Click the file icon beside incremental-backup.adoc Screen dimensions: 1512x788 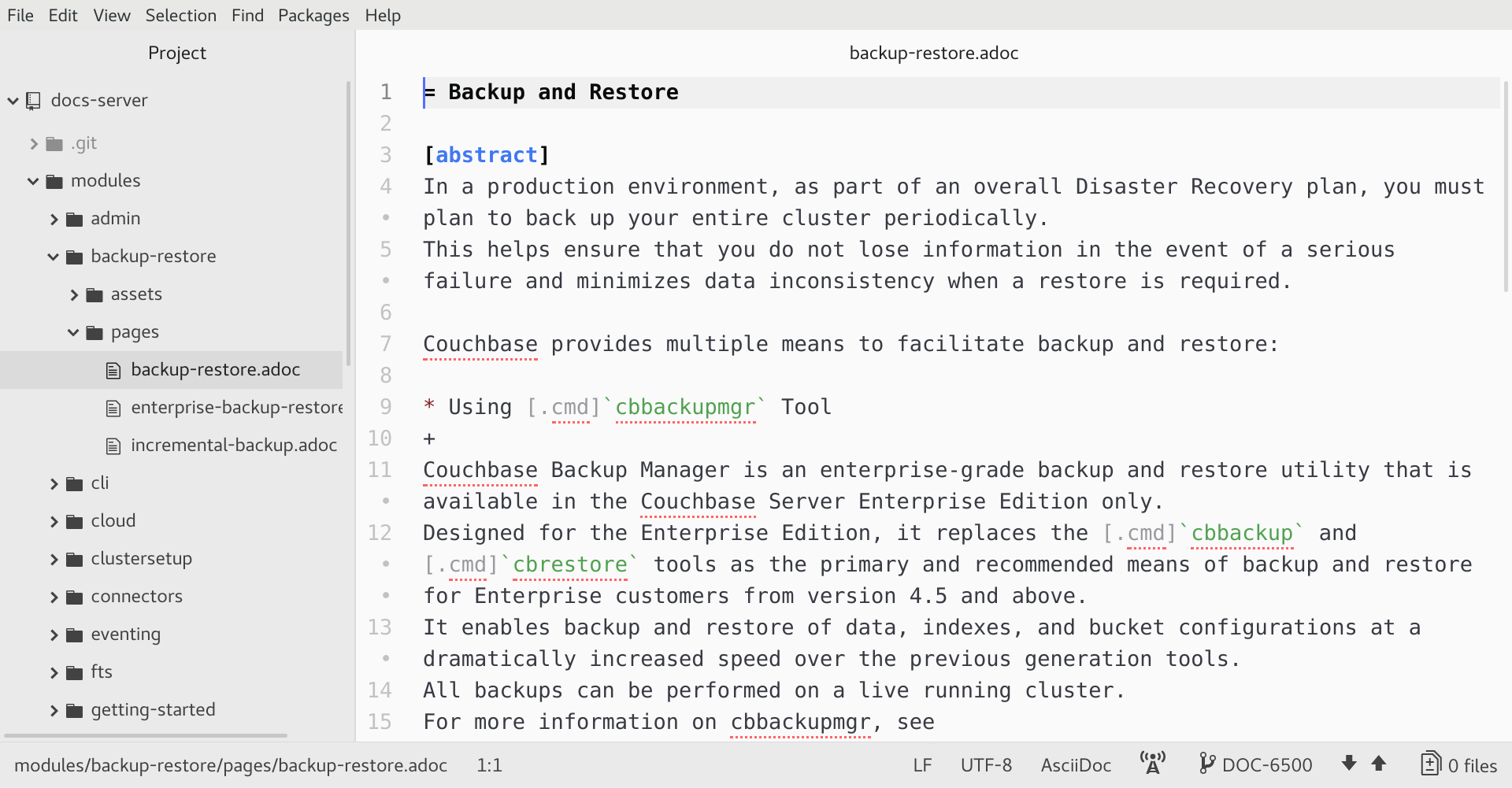(x=113, y=445)
